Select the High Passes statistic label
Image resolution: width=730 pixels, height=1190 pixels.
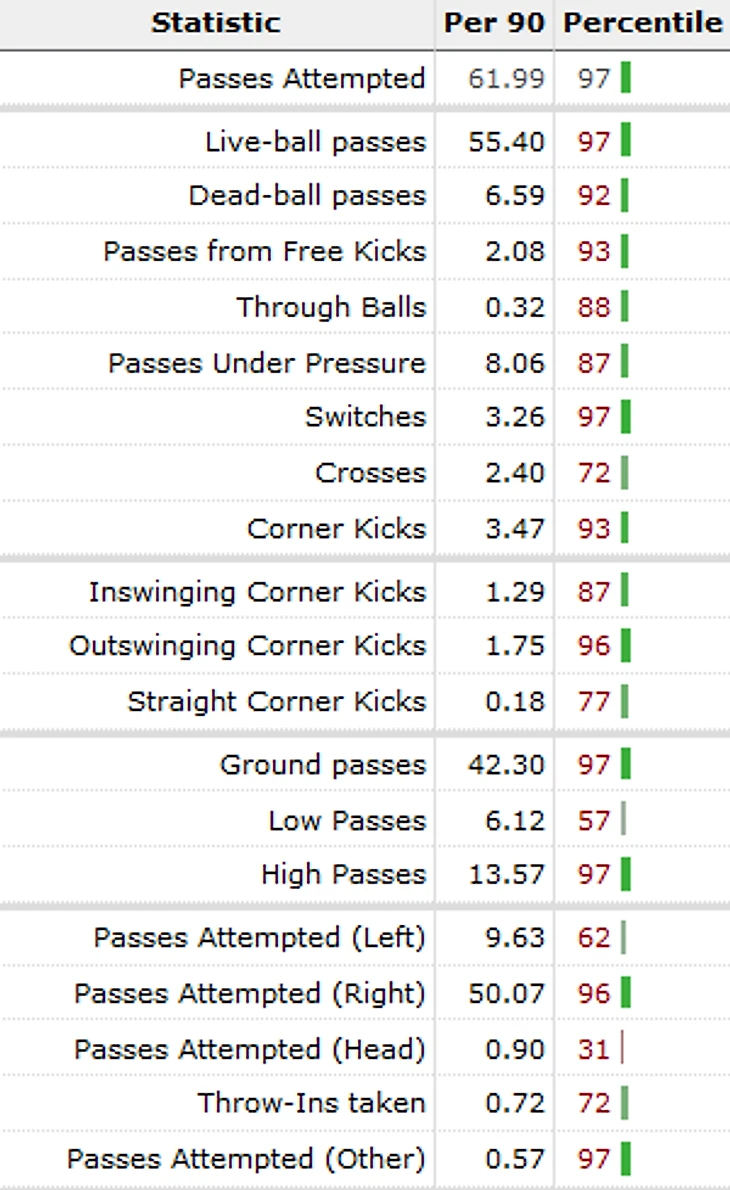pyautogui.click(x=343, y=875)
